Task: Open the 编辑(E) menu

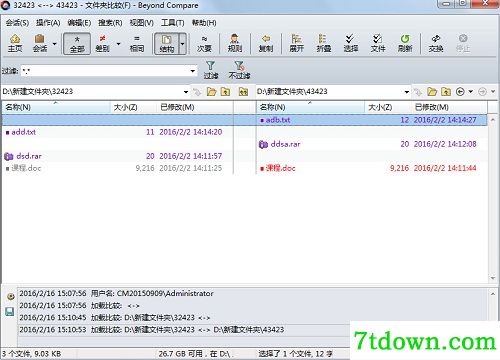Action: coord(79,23)
